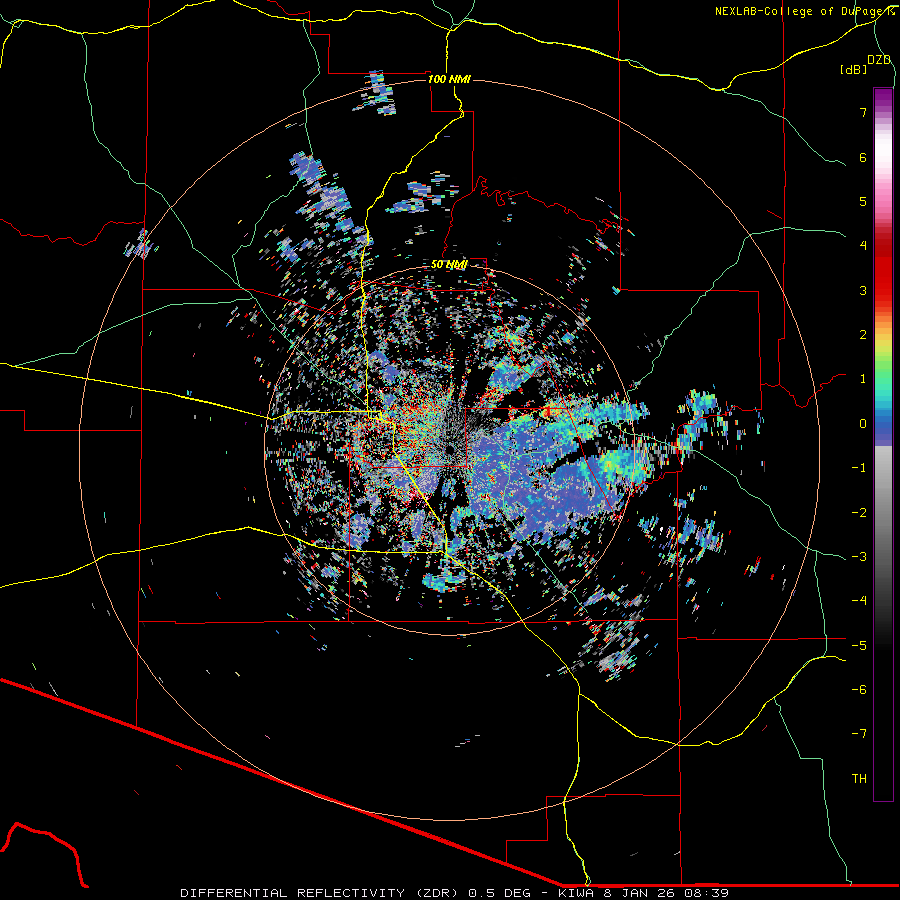The height and width of the screenshot is (900, 900).
Task: Click the DZD [dB] legend title
Action: coord(867,64)
